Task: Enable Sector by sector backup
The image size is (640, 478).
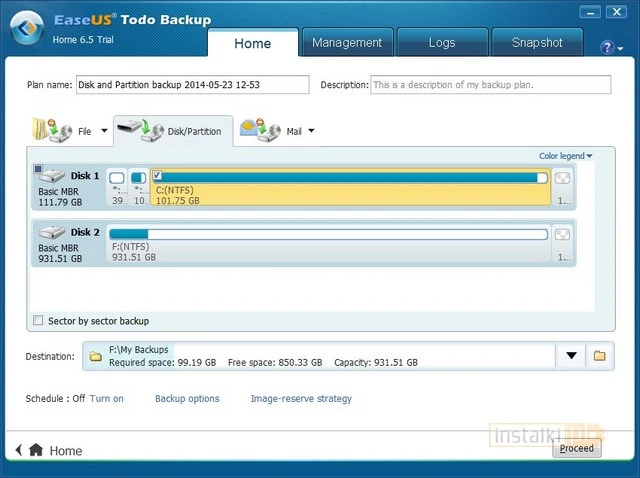Action: (x=38, y=320)
